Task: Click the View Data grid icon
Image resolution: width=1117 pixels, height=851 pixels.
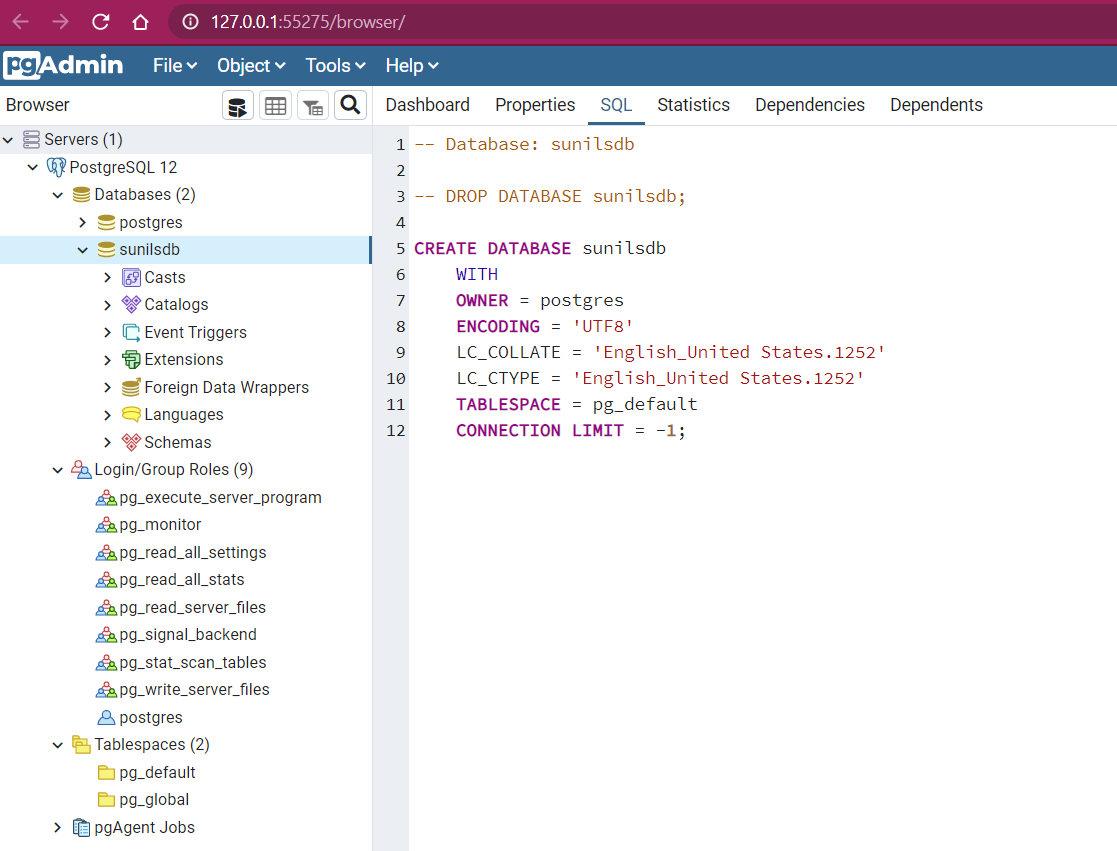Action: coord(276,106)
